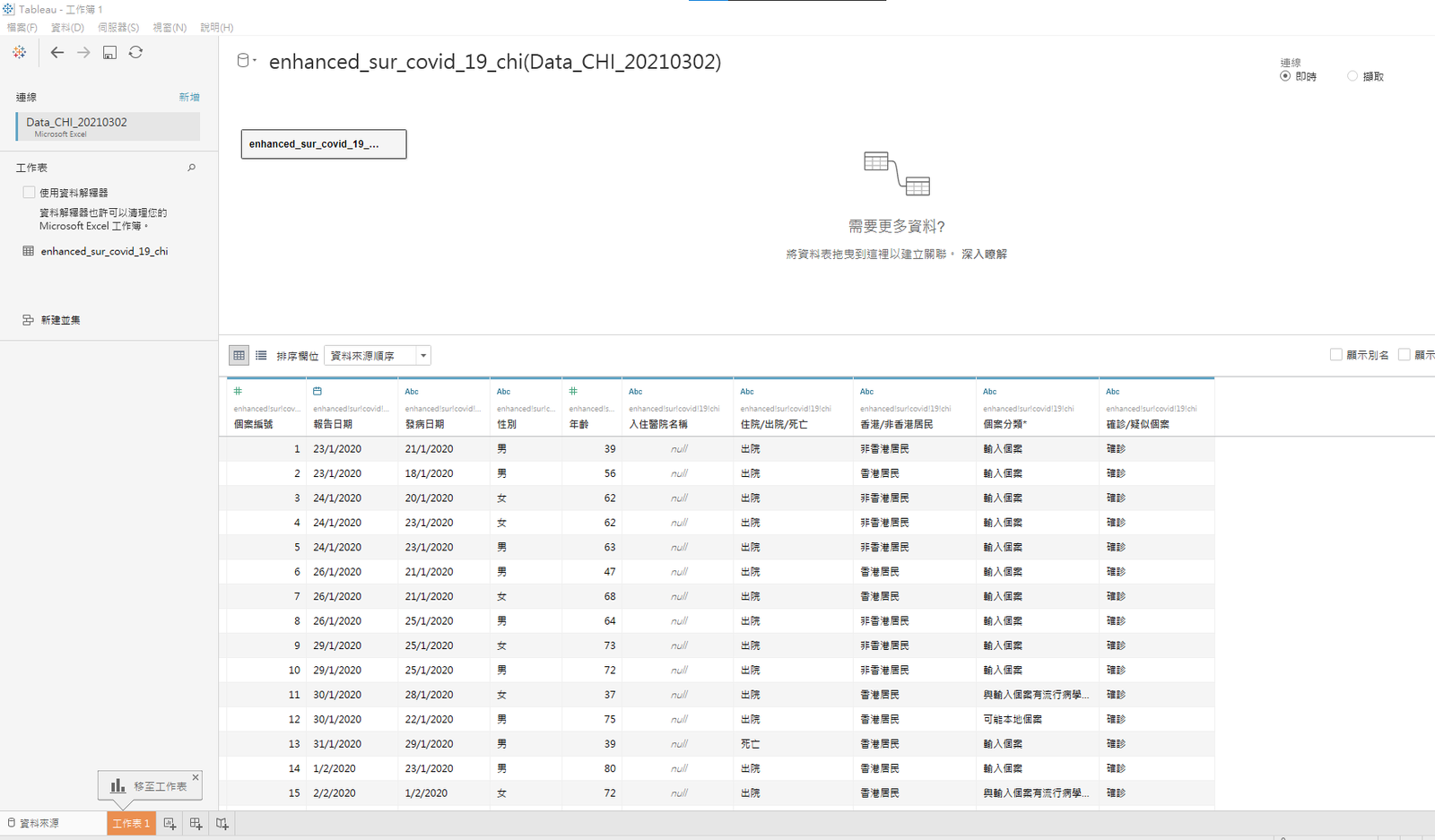
Task: Click the 新增 connection link
Action: [189, 98]
